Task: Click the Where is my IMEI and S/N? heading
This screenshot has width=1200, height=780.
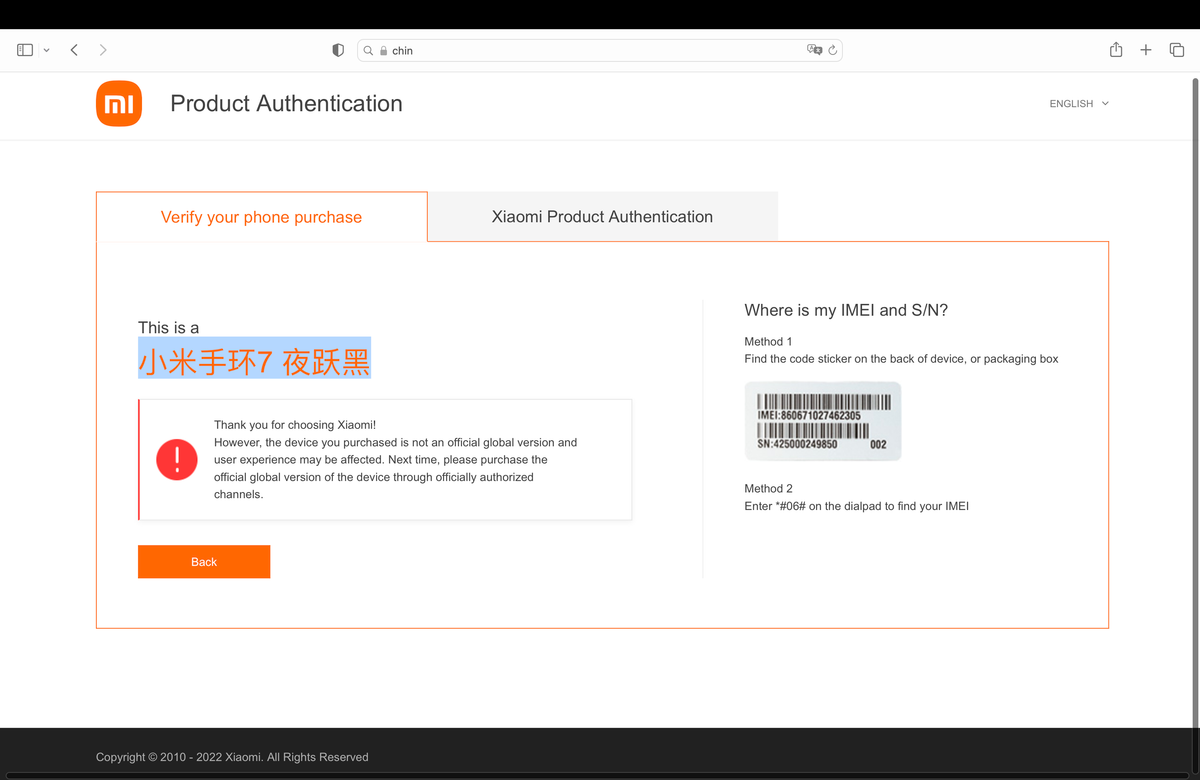Action: (x=846, y=311)
